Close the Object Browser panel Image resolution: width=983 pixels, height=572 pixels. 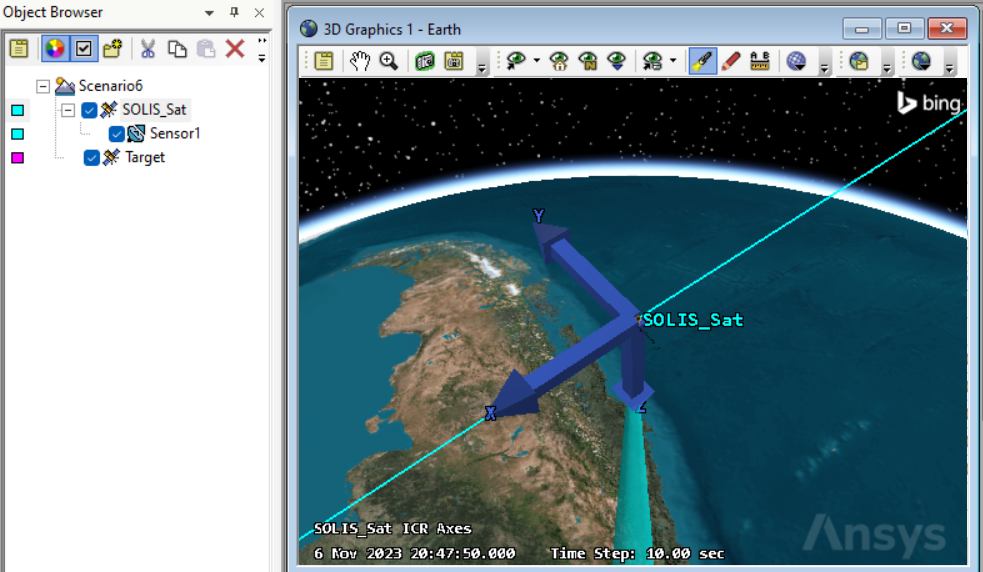pyautogui.click(x=259, y=13)
